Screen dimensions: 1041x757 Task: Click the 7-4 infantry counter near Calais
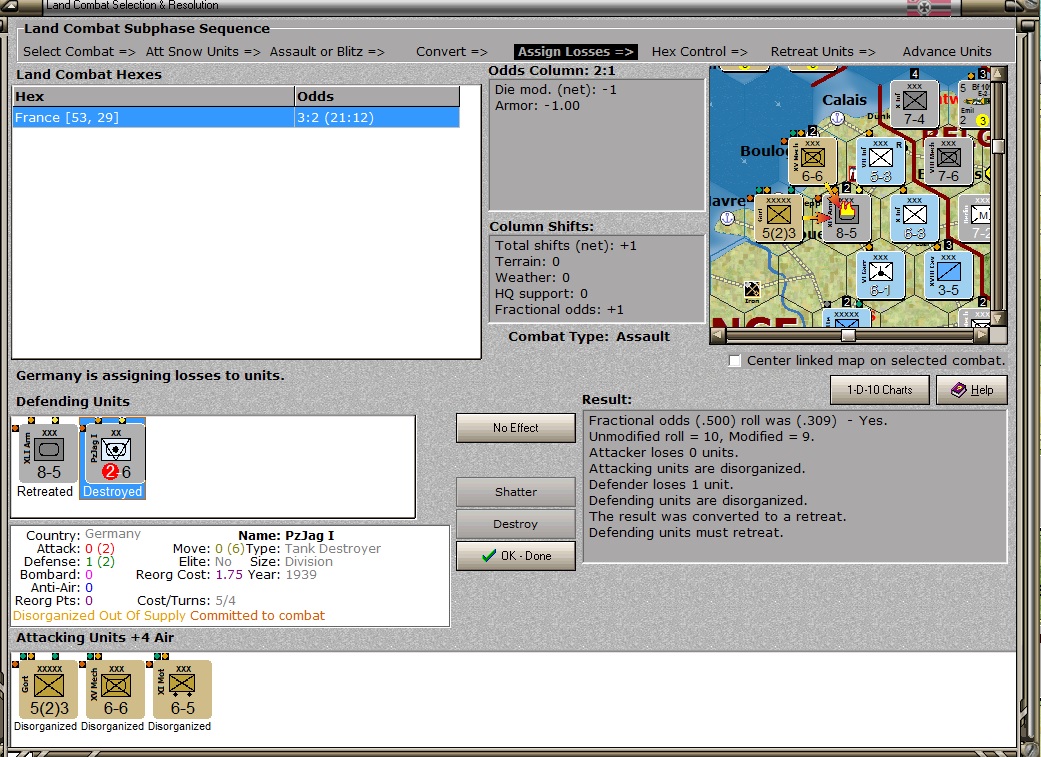[914, 104]
